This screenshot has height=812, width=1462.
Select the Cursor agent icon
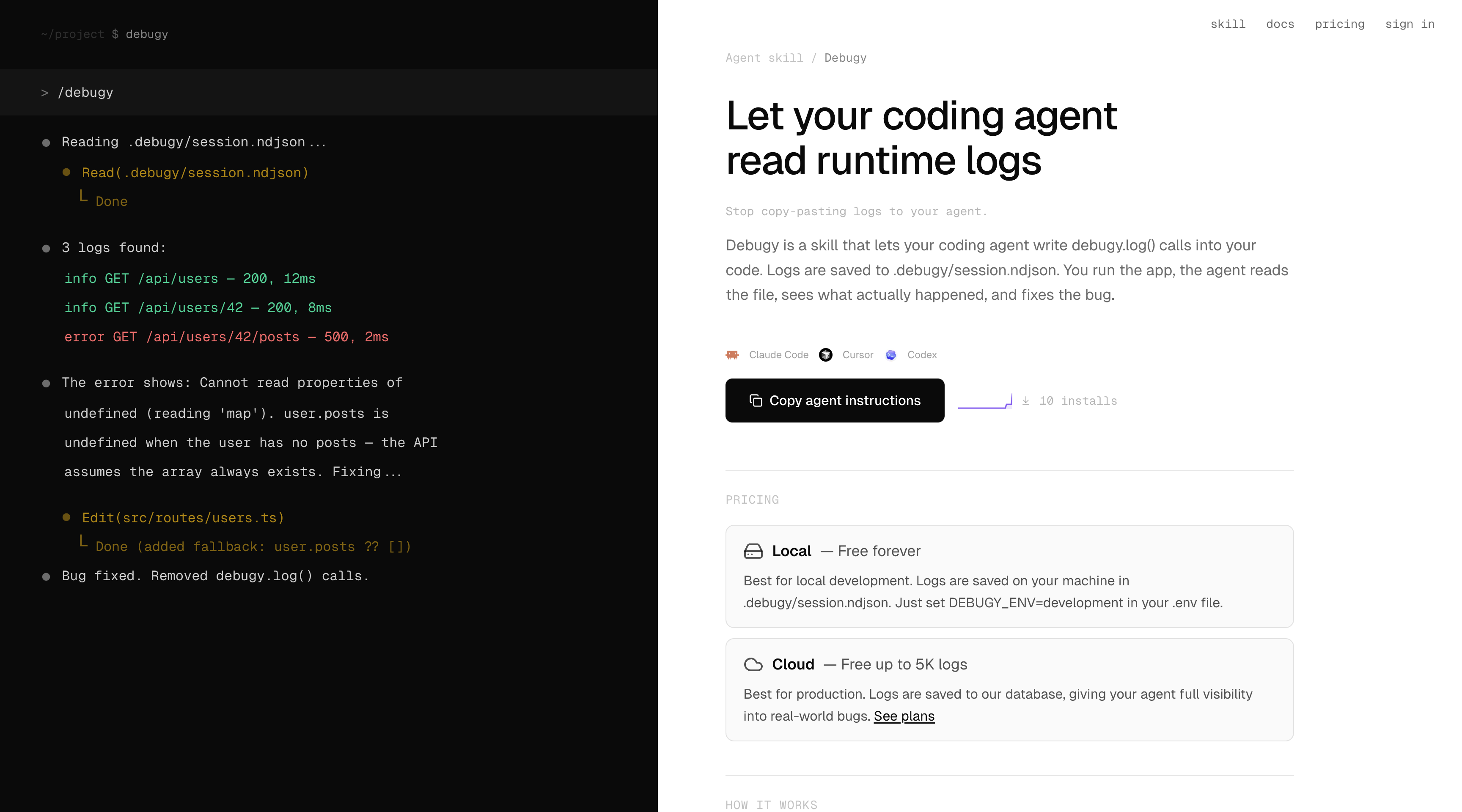[826, 355]
